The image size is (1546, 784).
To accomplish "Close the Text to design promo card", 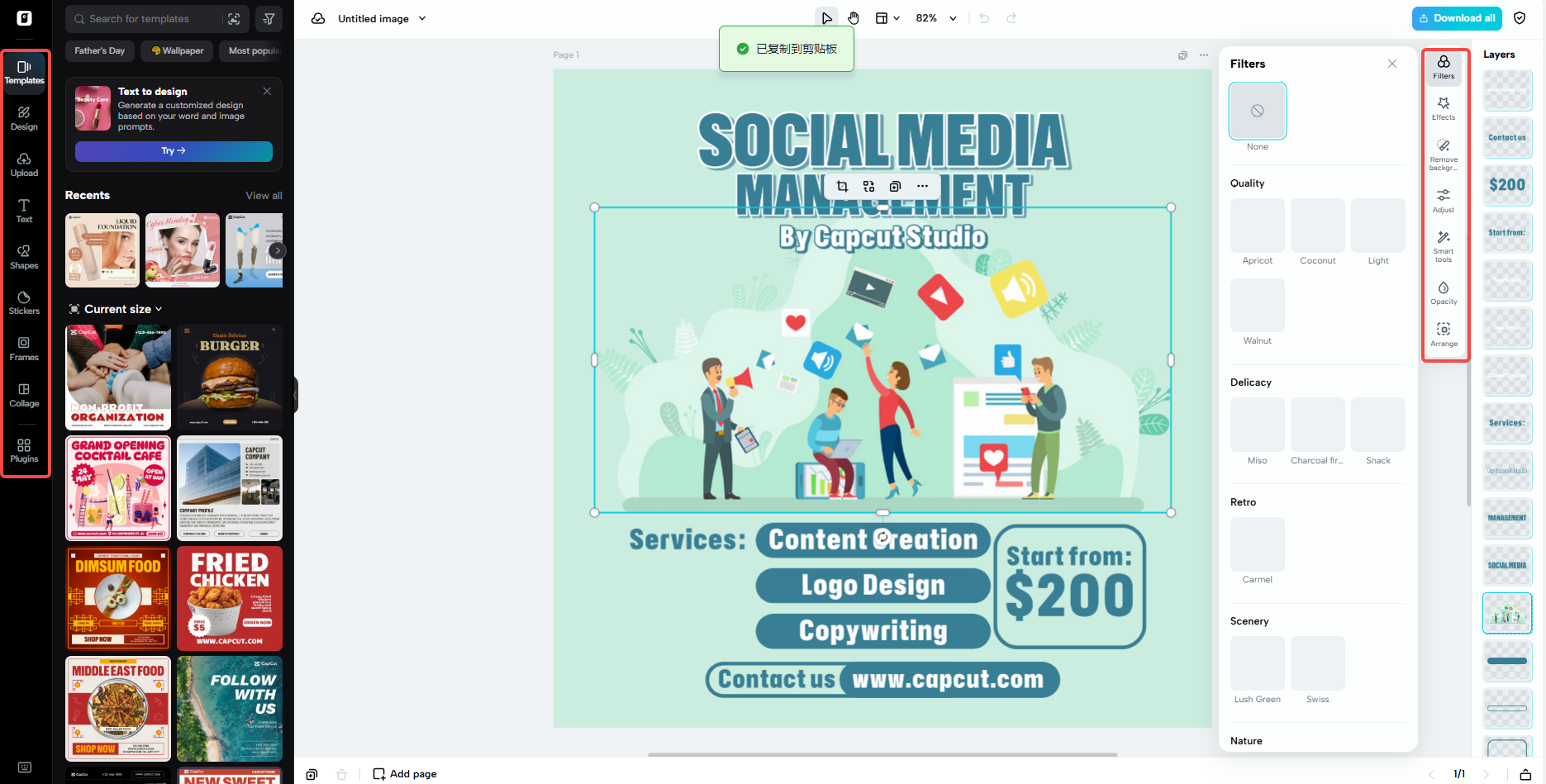I will tap(267, 92).
